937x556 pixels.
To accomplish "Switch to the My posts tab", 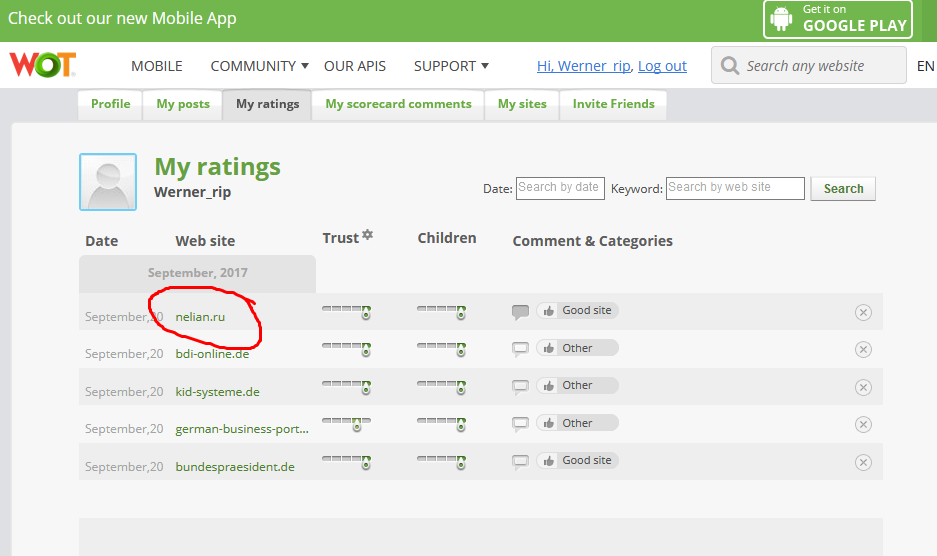I will click(x=183, y=104).
